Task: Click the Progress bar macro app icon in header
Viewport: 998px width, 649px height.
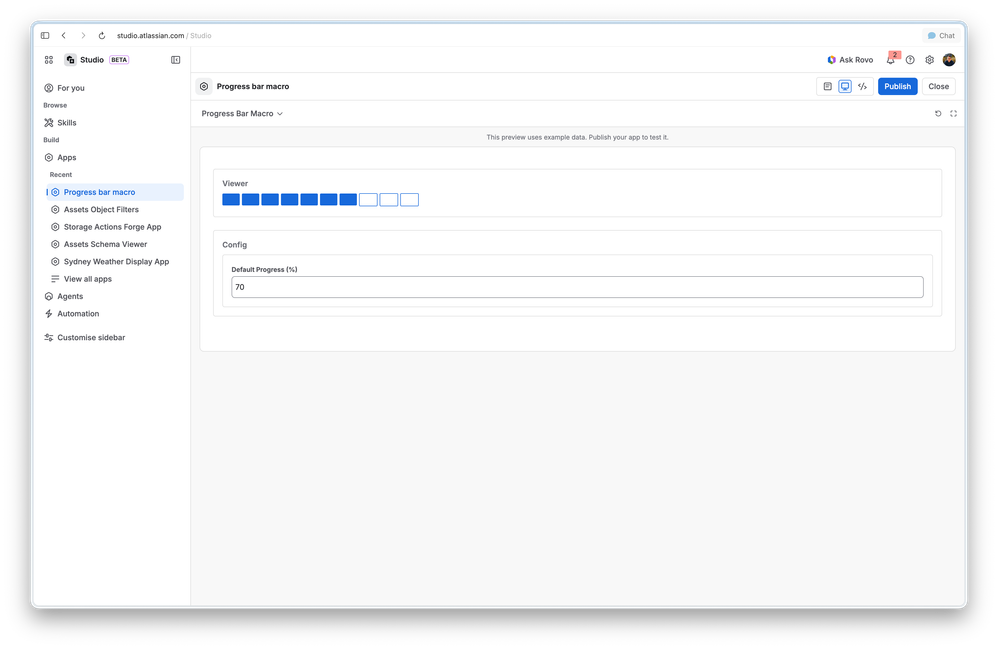Action: tap(204, 87)
